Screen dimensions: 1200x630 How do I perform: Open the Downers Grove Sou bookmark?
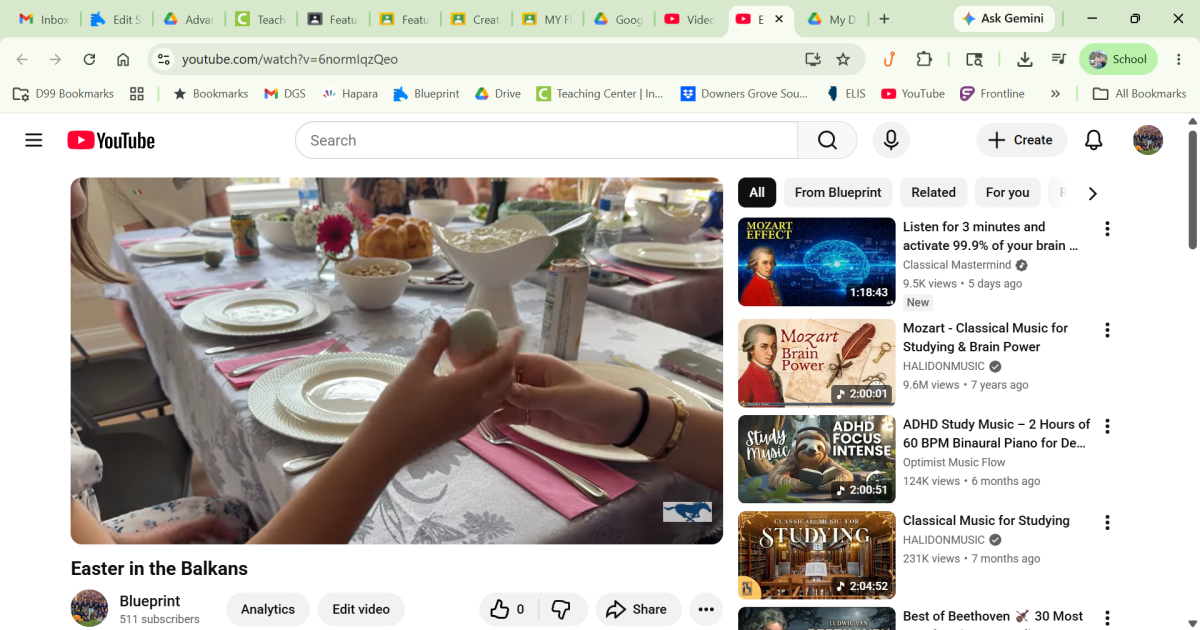tap(744, 93)
